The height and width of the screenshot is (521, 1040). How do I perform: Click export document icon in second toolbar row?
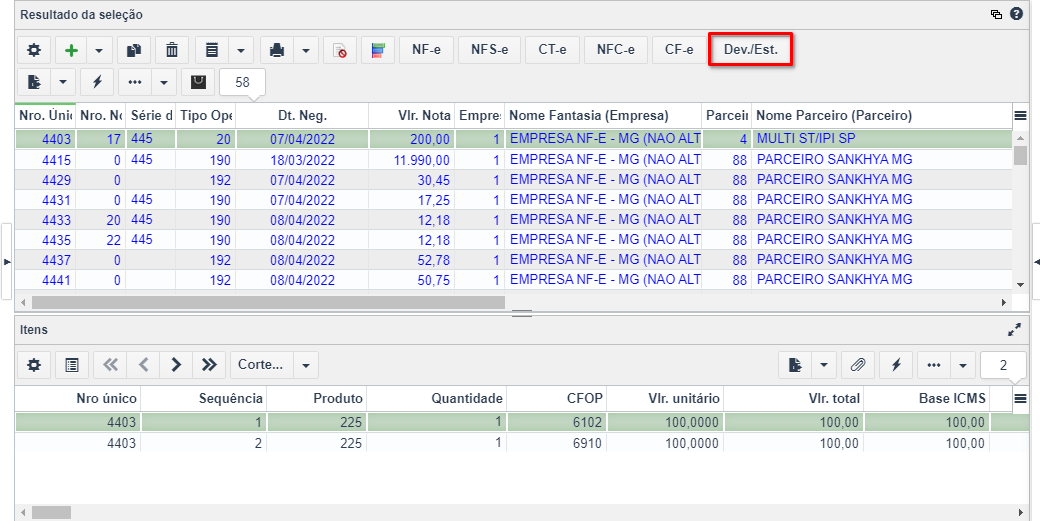(x=34, y=82)
